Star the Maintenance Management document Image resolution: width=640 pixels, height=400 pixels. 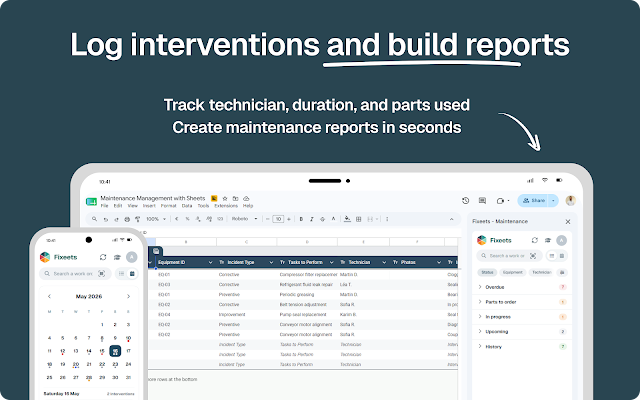(224, 198)
